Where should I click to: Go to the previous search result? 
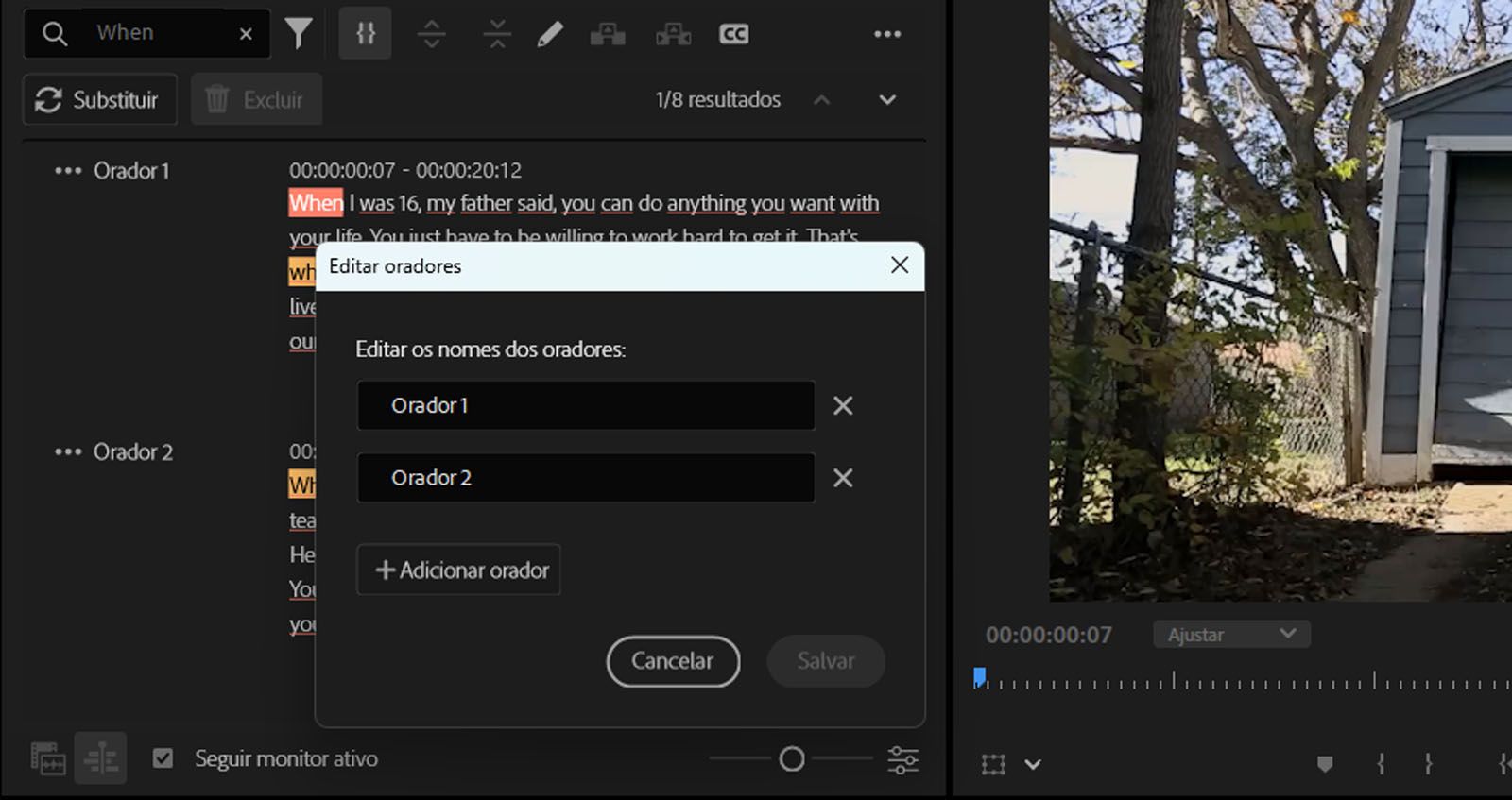[x=822, y=99]
